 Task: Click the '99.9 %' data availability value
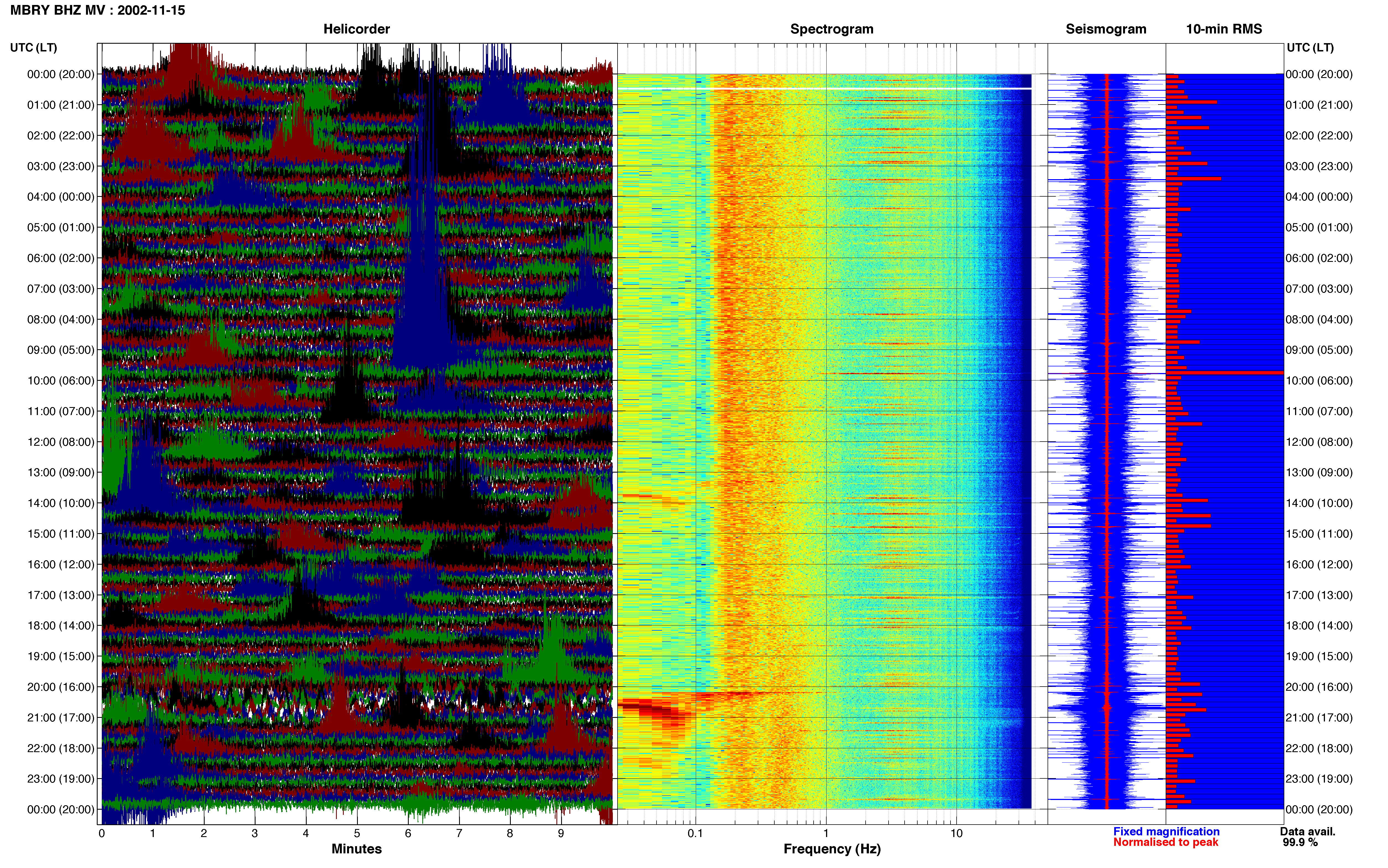point(1300,842)
